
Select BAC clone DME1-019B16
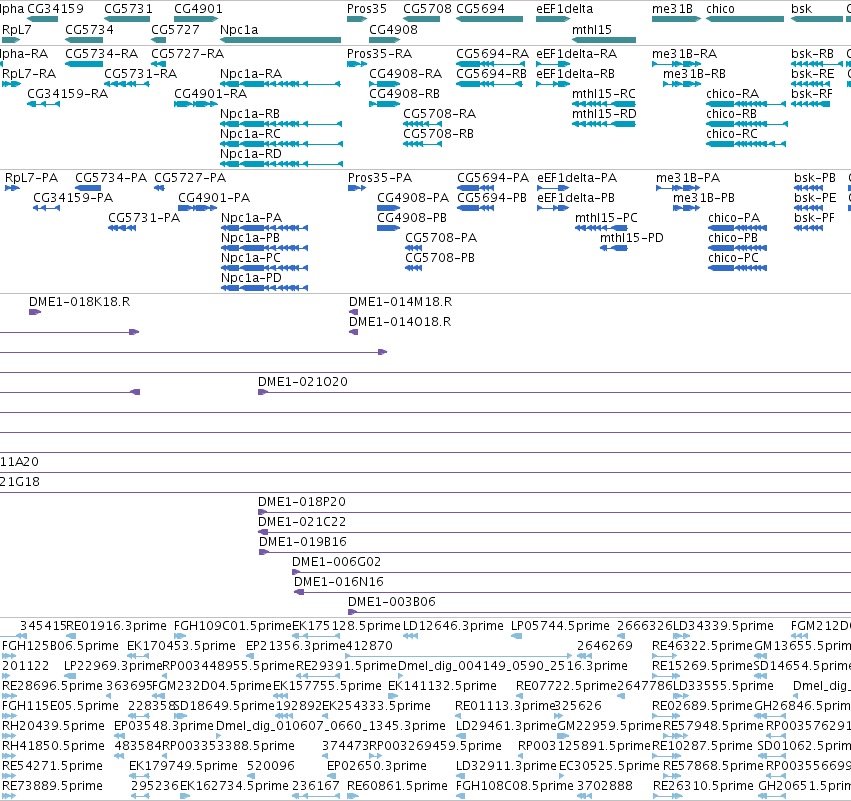pyautogui.click(x=555, y=552)
